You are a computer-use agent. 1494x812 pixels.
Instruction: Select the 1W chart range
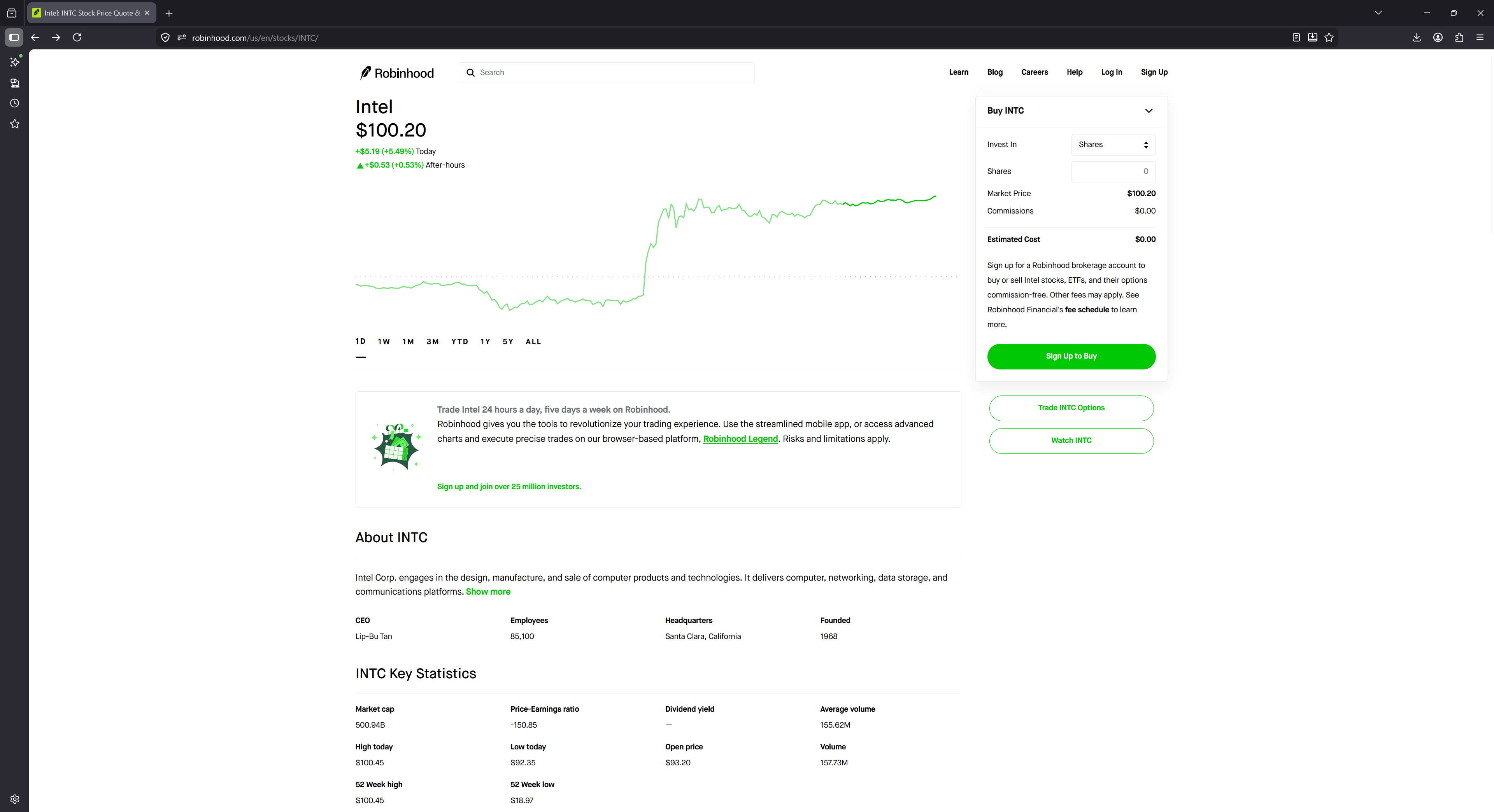[384, 341]
